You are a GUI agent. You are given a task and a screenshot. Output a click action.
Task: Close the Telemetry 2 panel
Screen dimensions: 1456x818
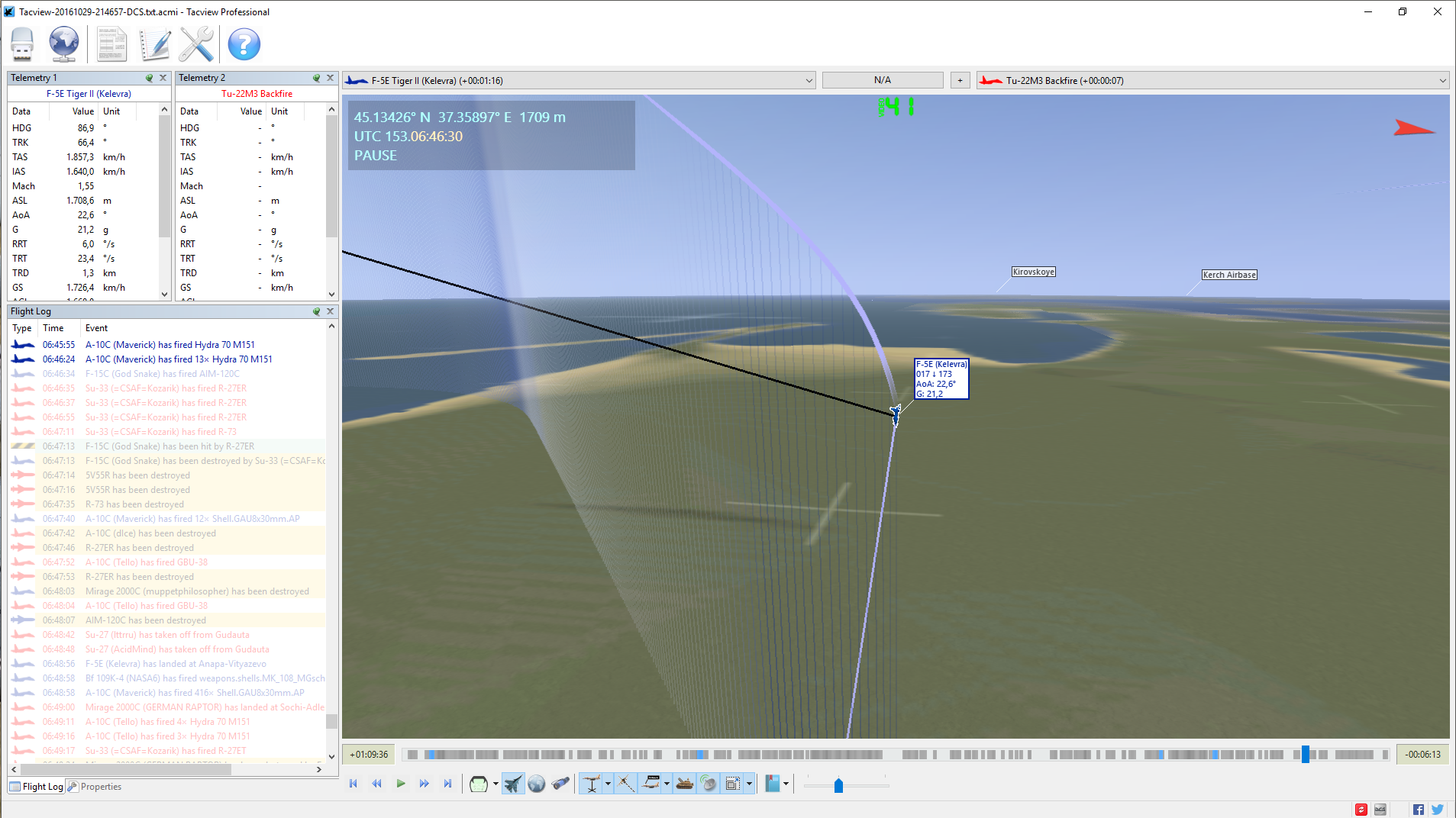[330, 78]
